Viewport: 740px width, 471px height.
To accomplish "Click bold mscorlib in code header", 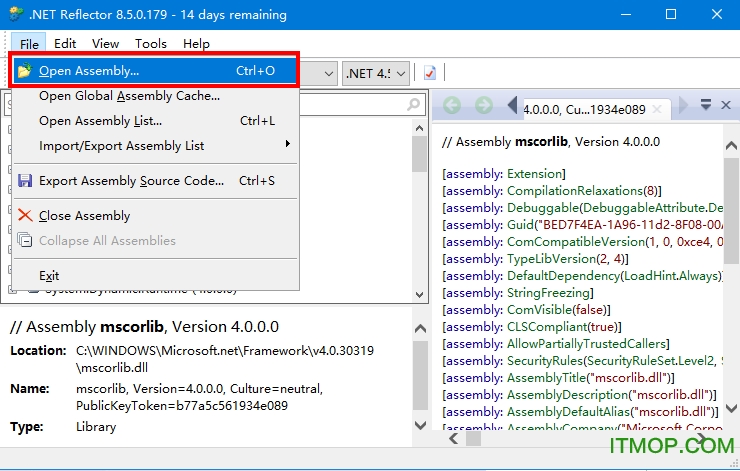I will (541, 142).
